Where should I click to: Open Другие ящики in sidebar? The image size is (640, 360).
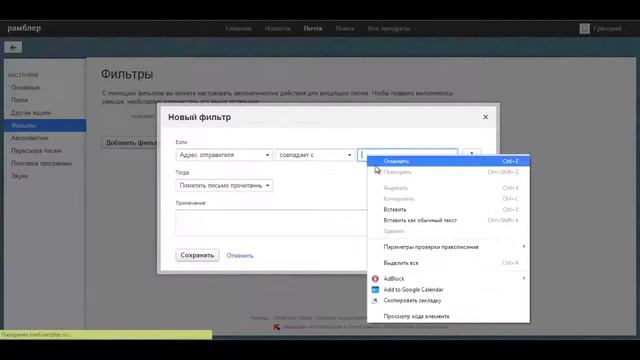tap(31, 113)
